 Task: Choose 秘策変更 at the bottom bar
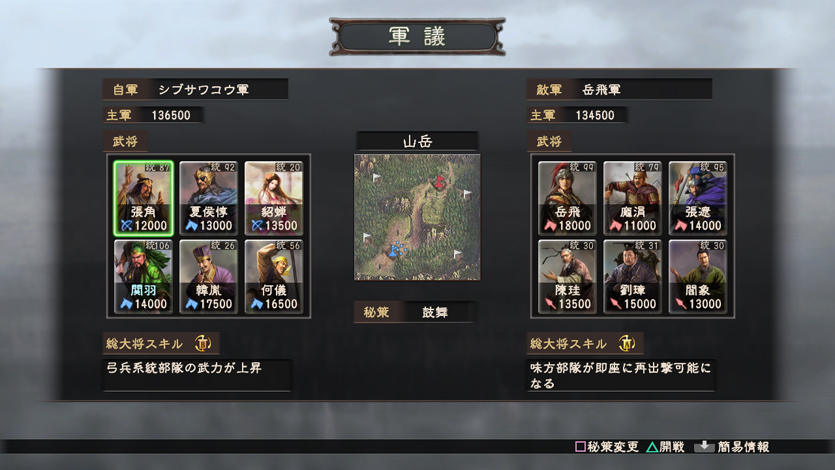607,447
